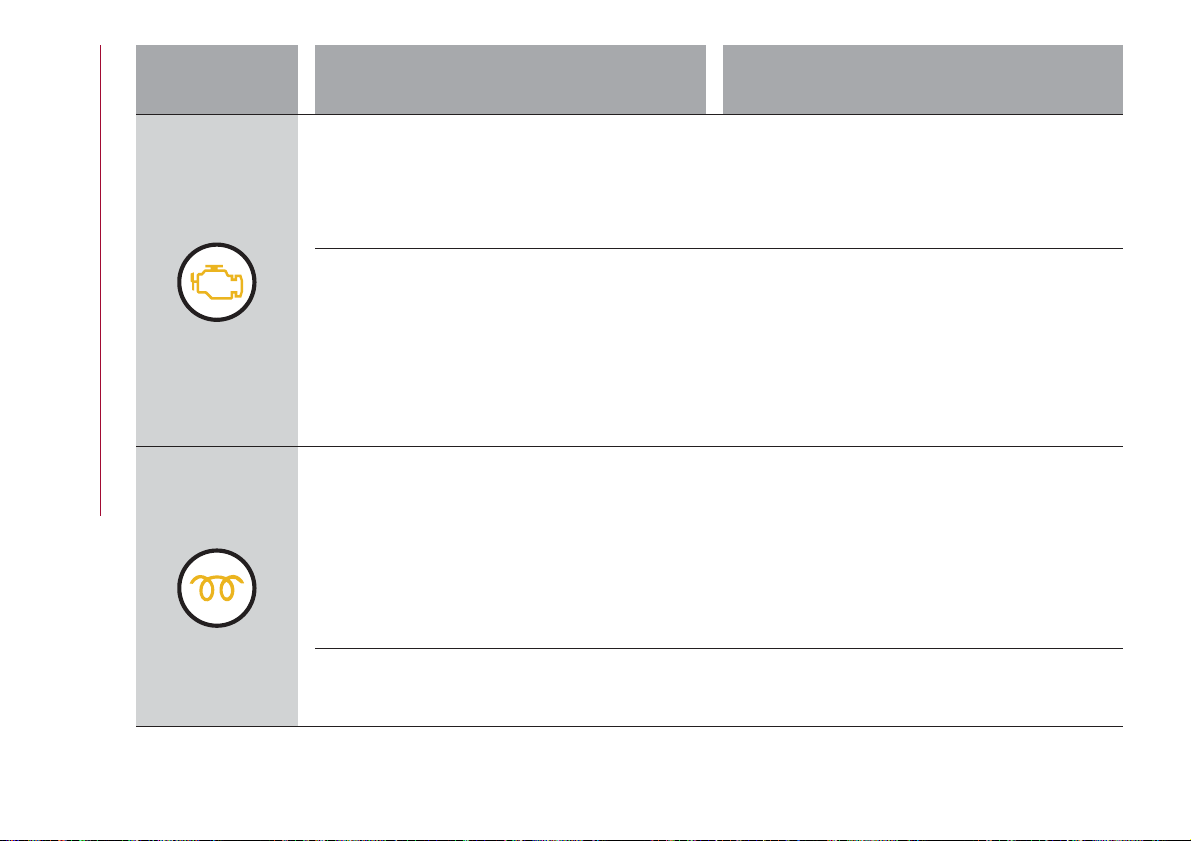
Task: Click the divider line inside engine warning row
Action: 719,248
